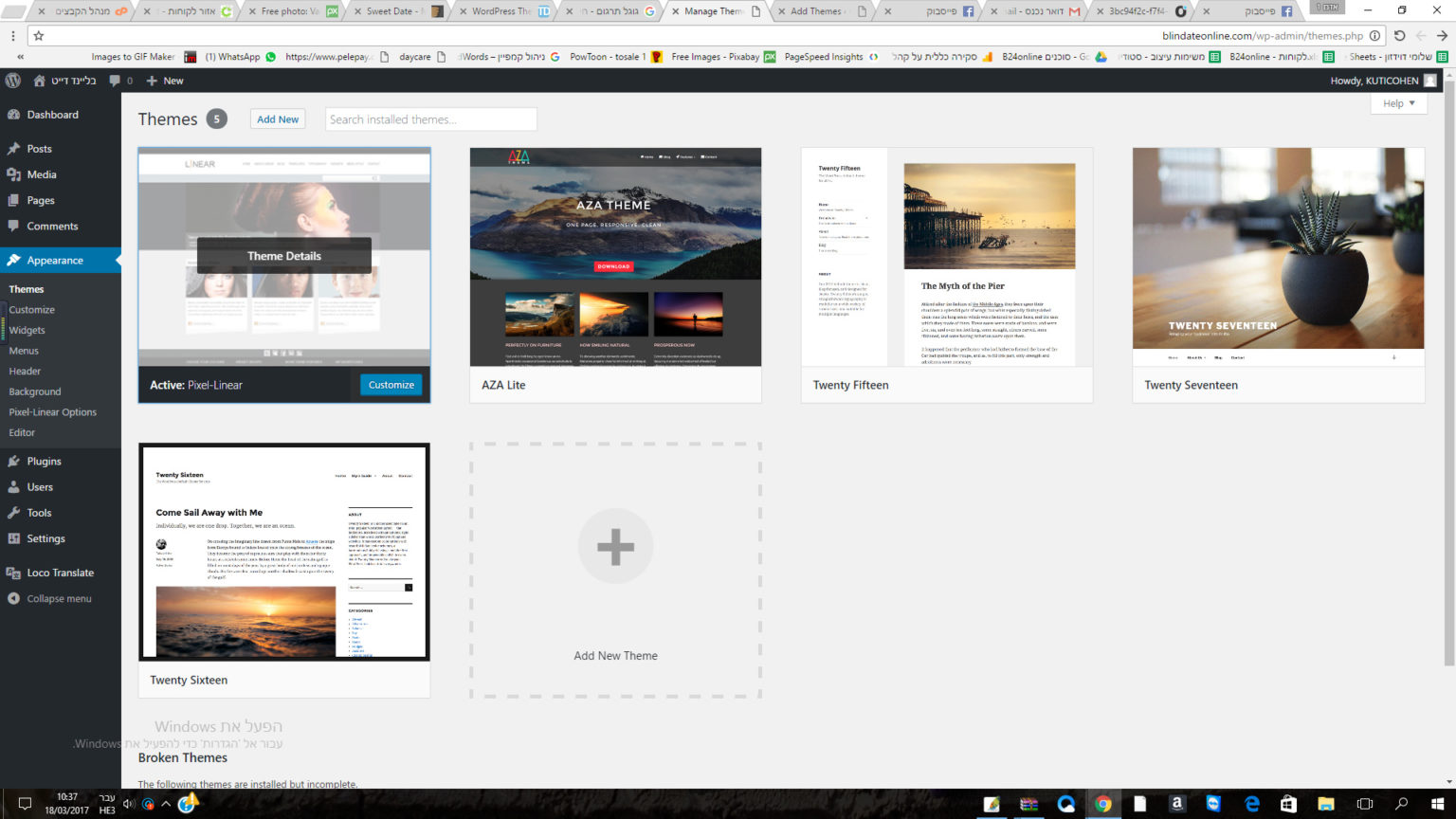
Task: Click the Chrome icon in Windows taskbar
Action: pyautogui.click(x=1102, y=804)
